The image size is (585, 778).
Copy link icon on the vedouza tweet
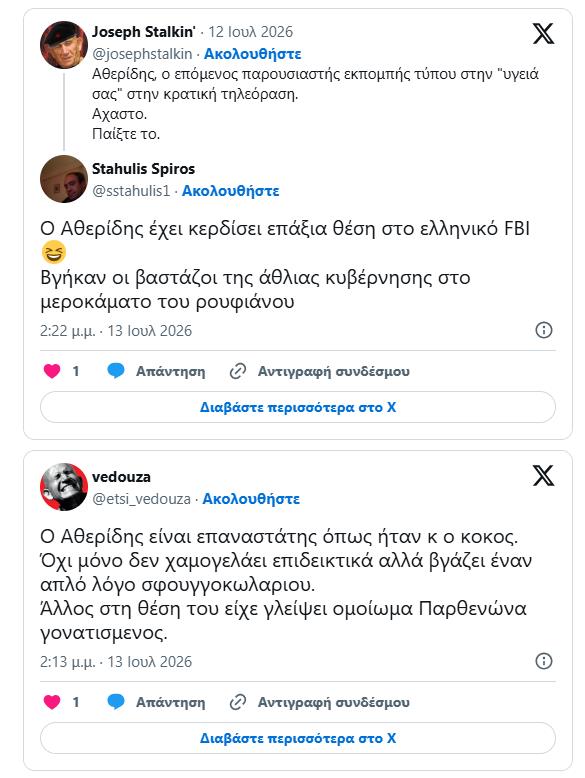point(238,702)
